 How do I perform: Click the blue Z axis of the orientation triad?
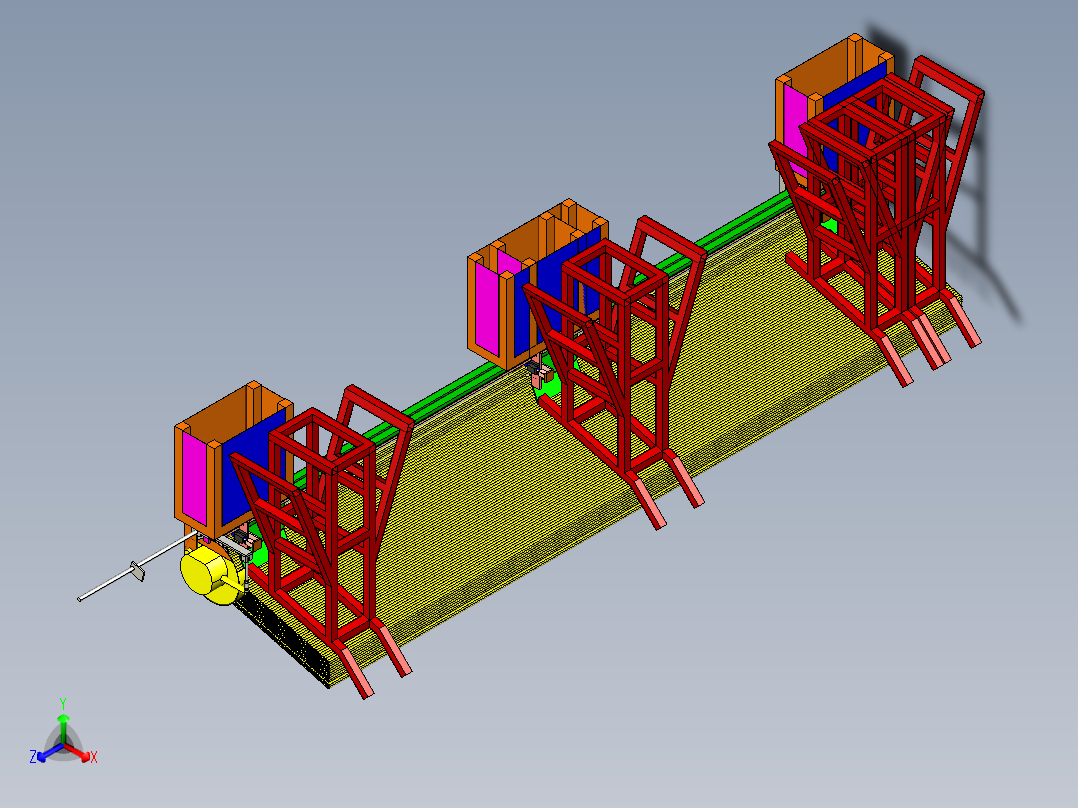45,754
